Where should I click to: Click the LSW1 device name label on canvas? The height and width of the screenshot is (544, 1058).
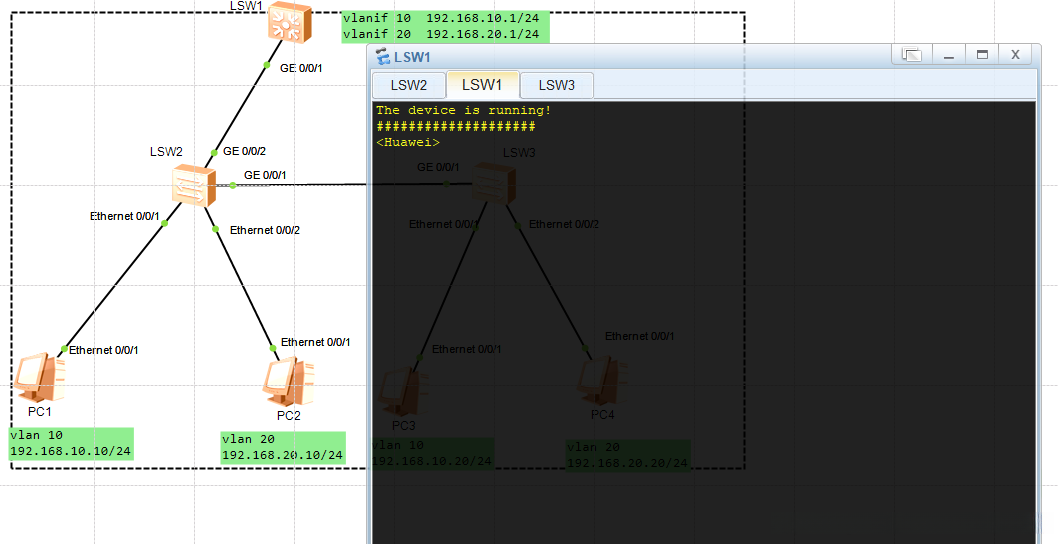pos(246,5)
